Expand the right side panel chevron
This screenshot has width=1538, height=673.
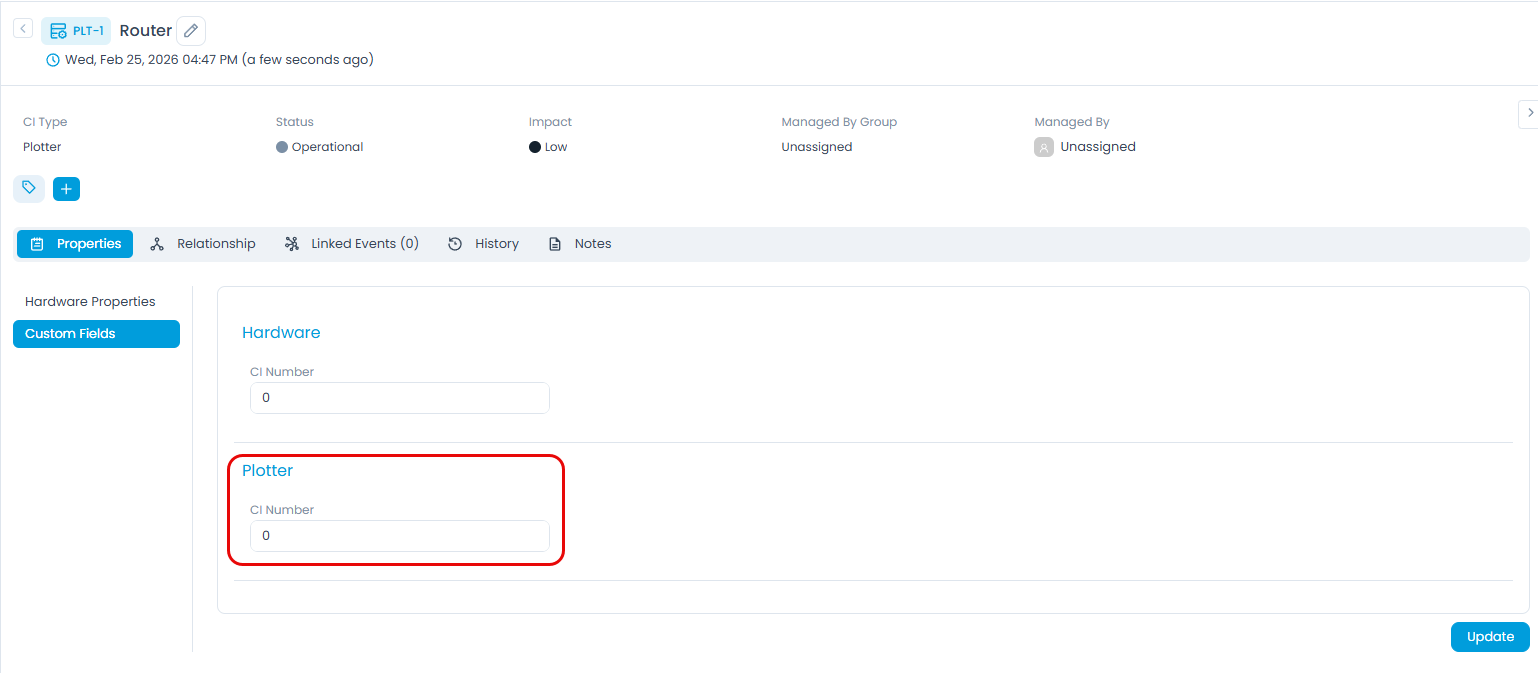click(x=1529, y=114)
